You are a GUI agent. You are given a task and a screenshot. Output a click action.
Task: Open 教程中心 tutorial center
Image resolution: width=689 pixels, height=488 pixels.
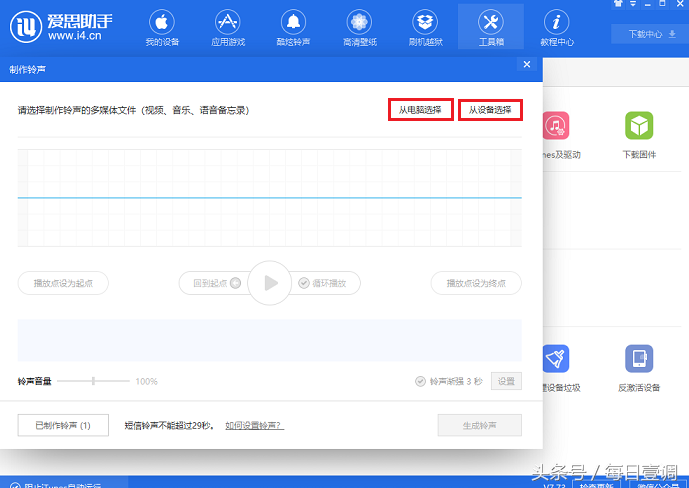pyautogui.click(x=557, y=28)
